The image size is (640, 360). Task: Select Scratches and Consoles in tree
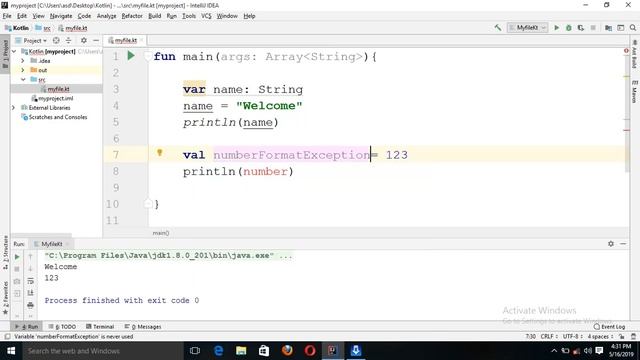coord(57,117)
